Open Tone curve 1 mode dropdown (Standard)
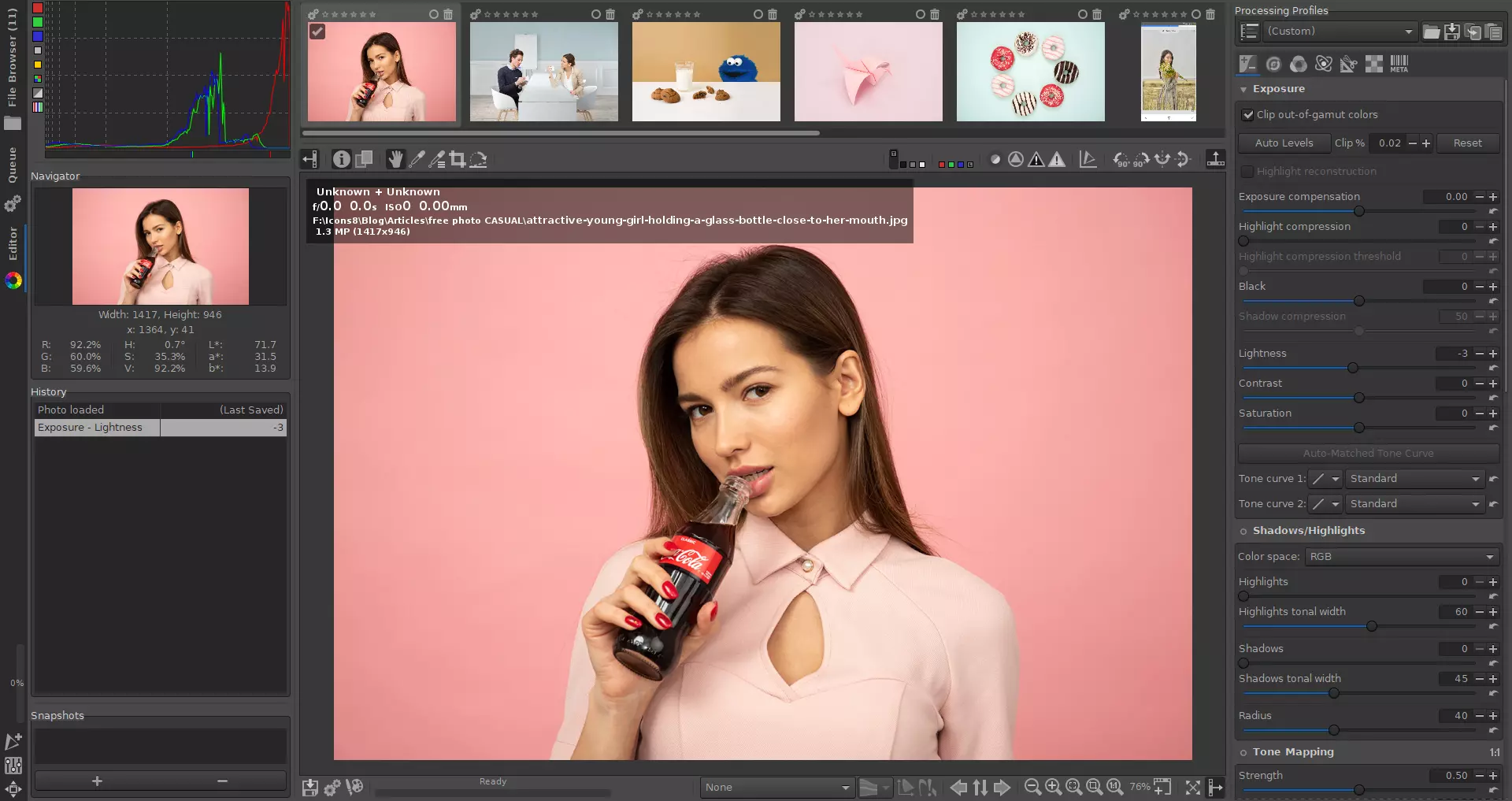 [1414, 479]
